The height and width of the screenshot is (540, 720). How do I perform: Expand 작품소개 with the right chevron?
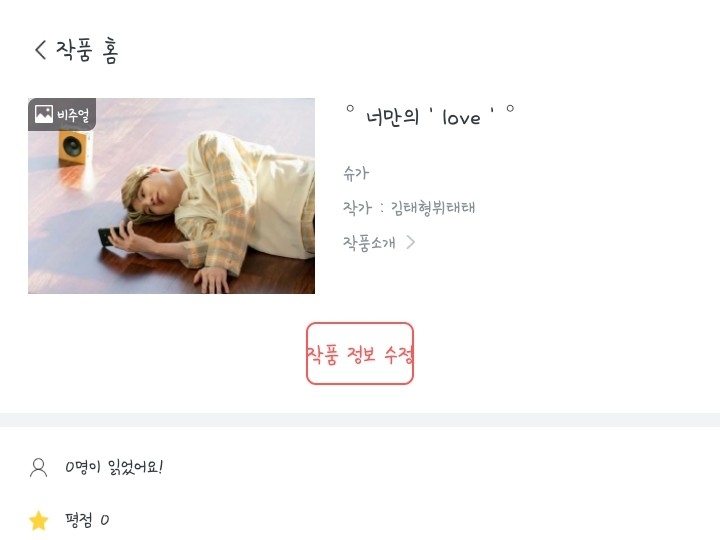pos(411,242)
